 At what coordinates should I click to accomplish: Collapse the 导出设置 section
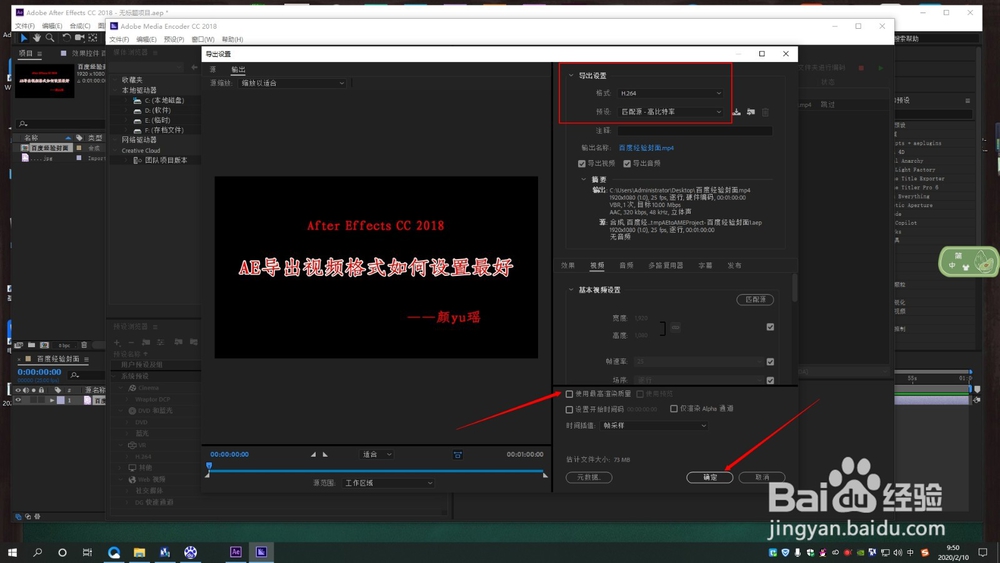pos(571,75)
